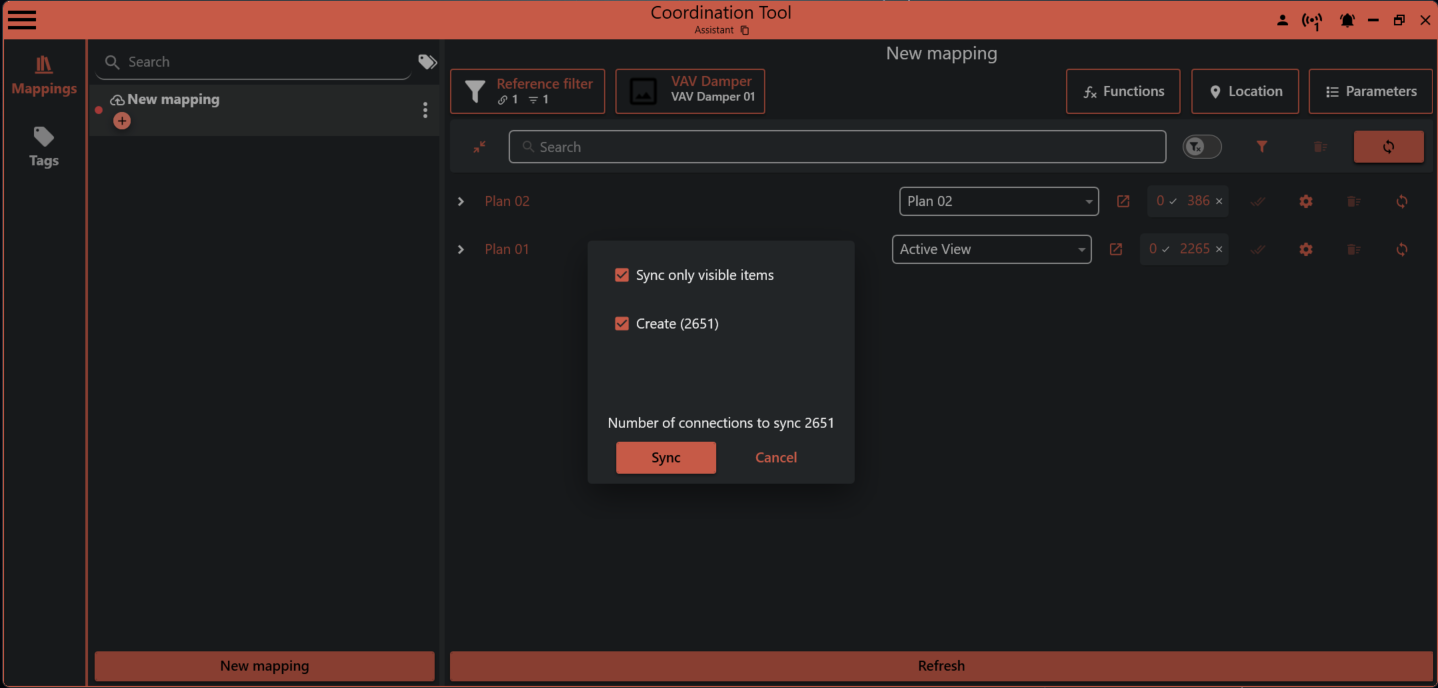Open the Functions panel

coord(1123,91)
